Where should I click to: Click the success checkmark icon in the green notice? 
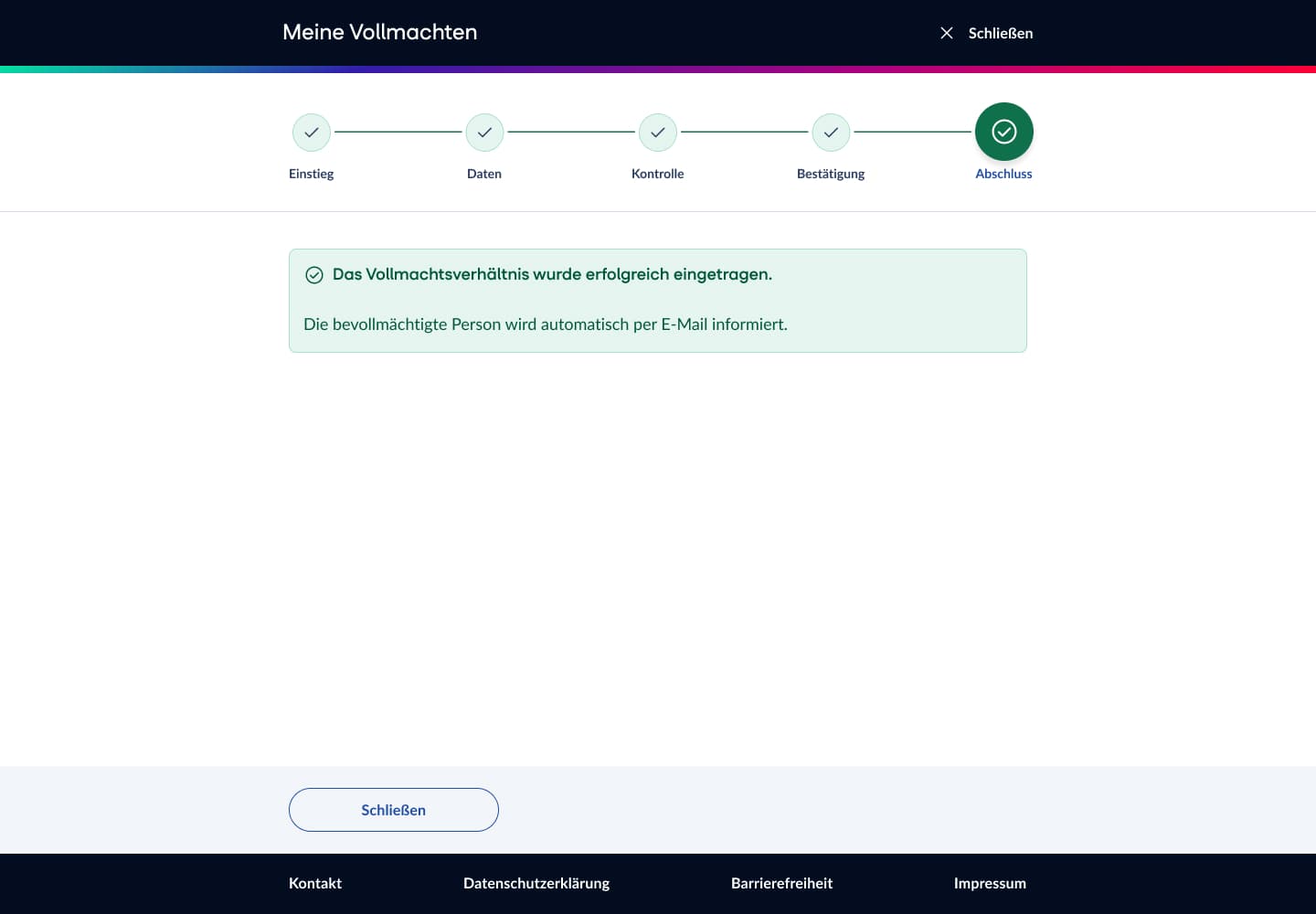coord(314,275)
